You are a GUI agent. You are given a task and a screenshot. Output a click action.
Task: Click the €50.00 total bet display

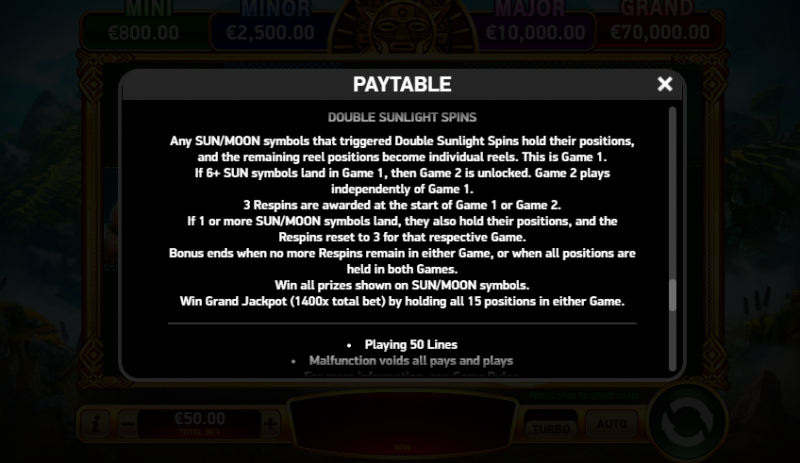click(x=199, y=424)
